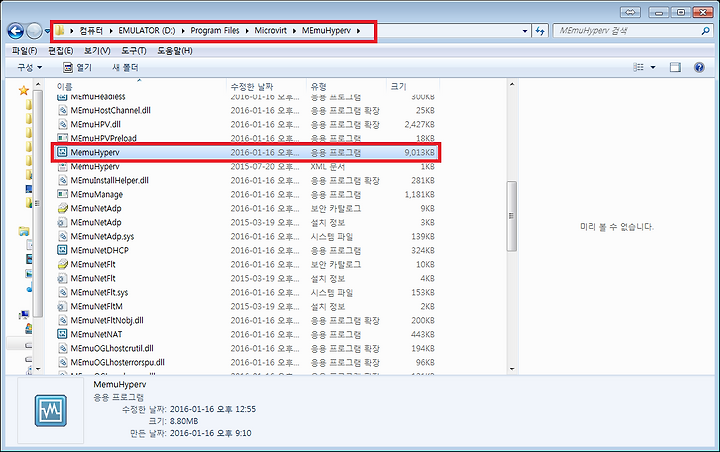Open the 도움말(H) menu
The image size is (720, 452).
175,51
